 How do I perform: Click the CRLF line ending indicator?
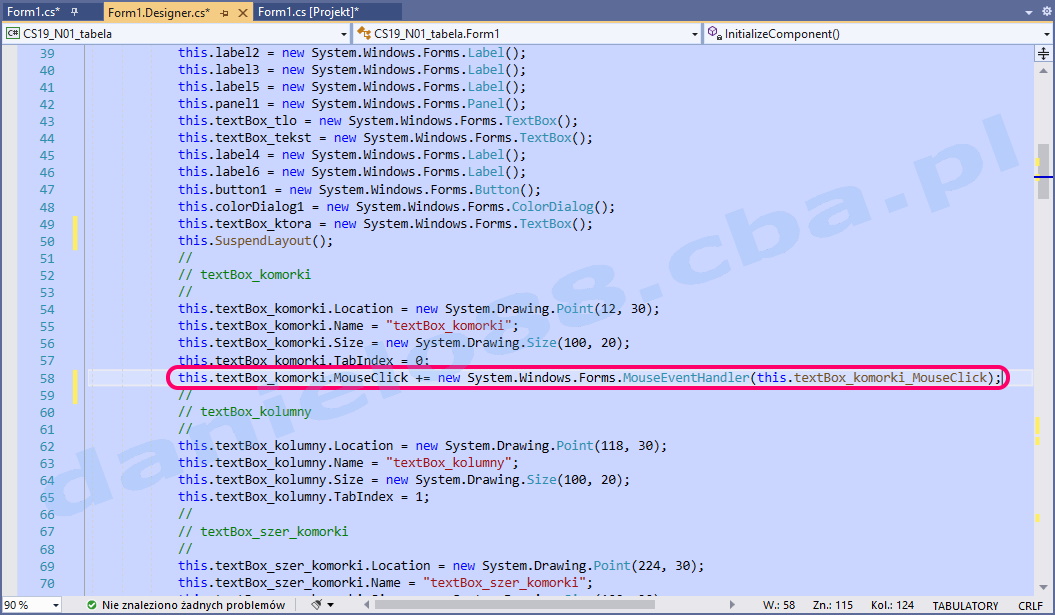click(x=1030, y=605)
